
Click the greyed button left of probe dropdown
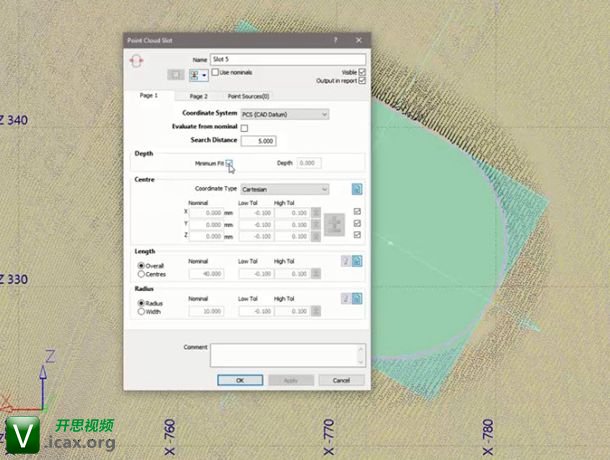point(175,74)
